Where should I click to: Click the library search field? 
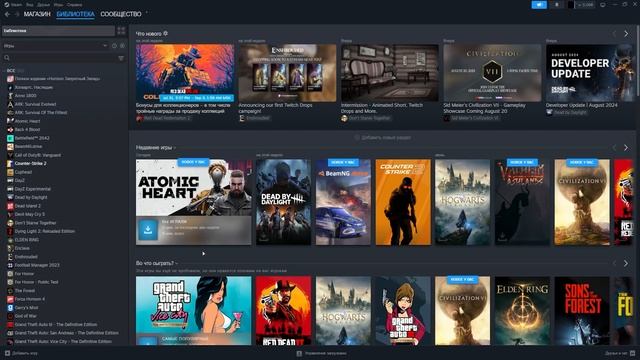pyautogui.click(x=59, y=58)
